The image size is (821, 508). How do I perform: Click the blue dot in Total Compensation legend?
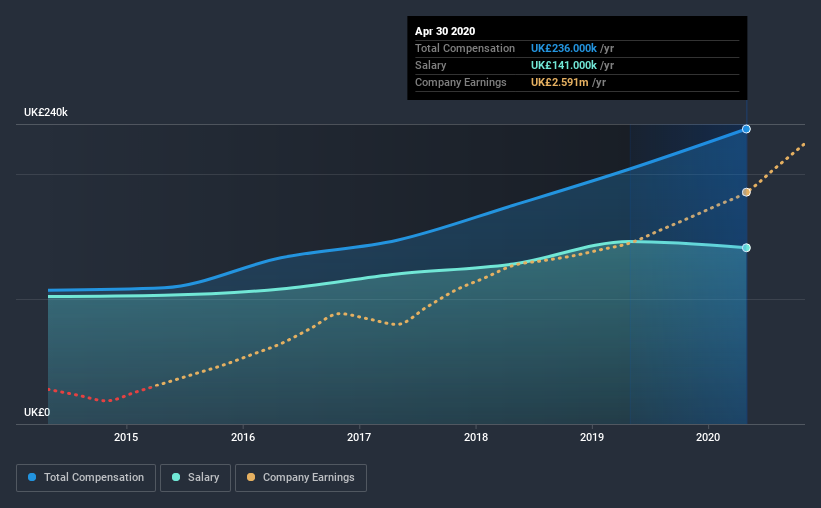pyautogui.click(x=32, y=477)
